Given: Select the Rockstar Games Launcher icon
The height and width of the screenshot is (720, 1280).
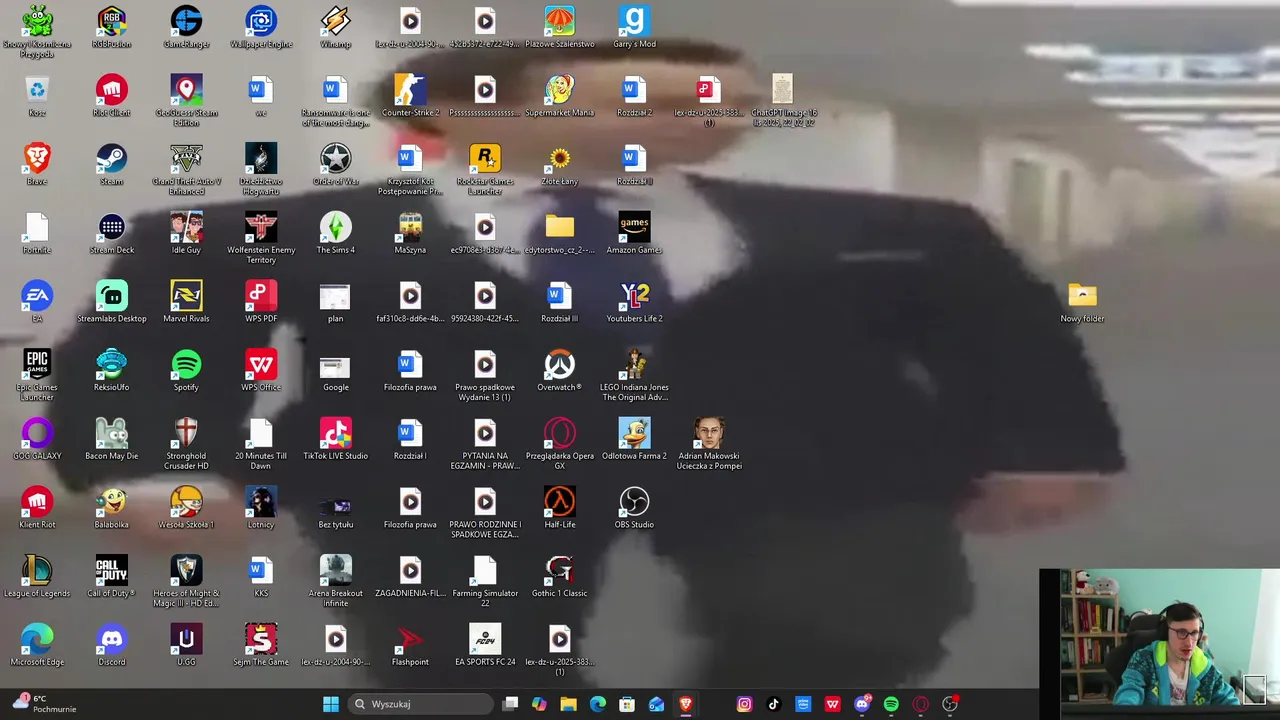Looking at the screenshot, I should (485, 169).
